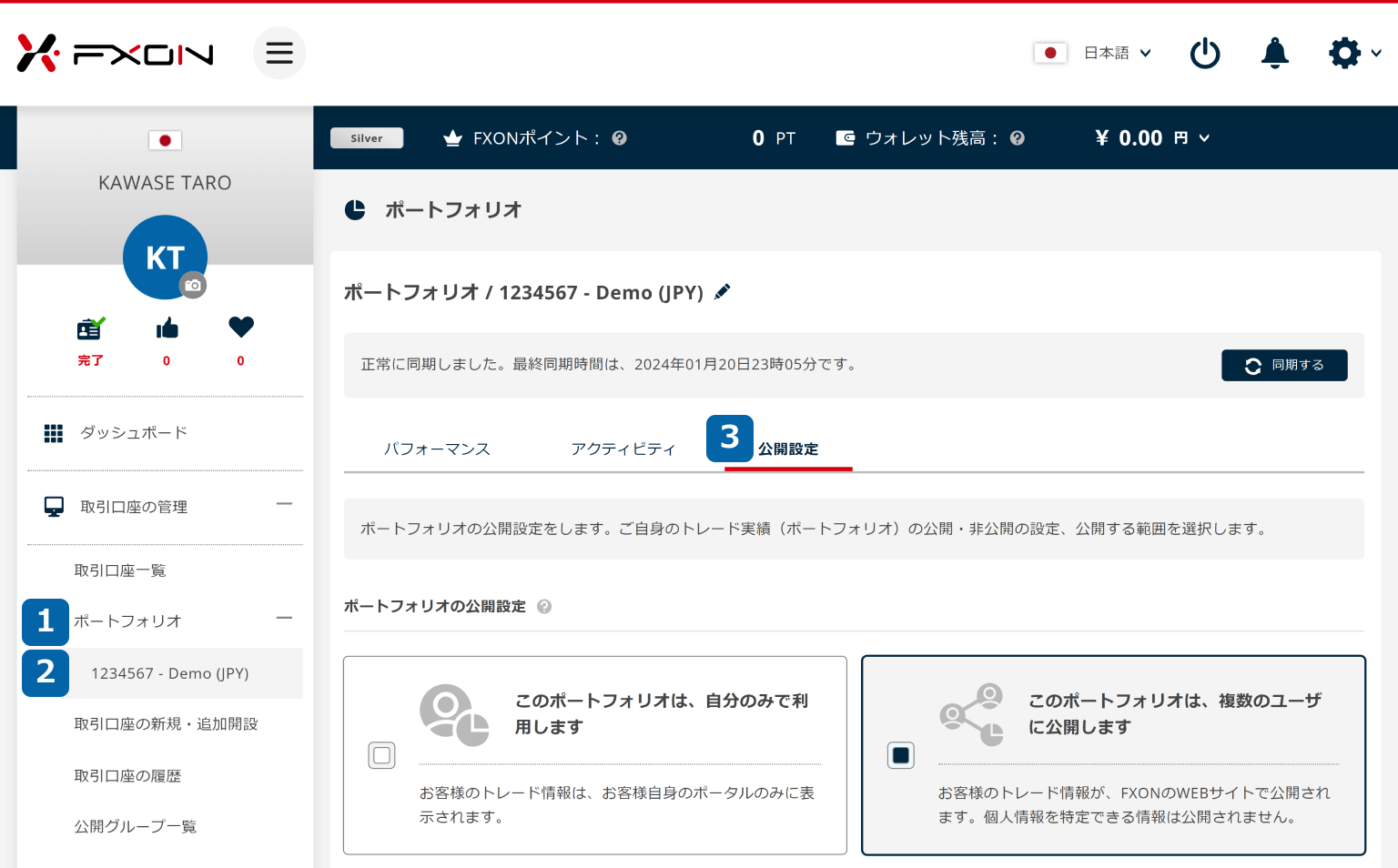The height and width of the screenshot is (868, 1398).
Task: Click the 同期する sync button
Action: pyautogui.click(x=1284, y=365)
